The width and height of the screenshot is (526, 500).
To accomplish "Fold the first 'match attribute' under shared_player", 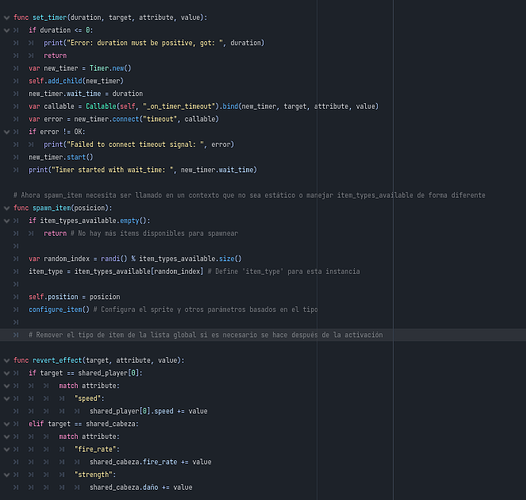I will [x=6, y=386].
